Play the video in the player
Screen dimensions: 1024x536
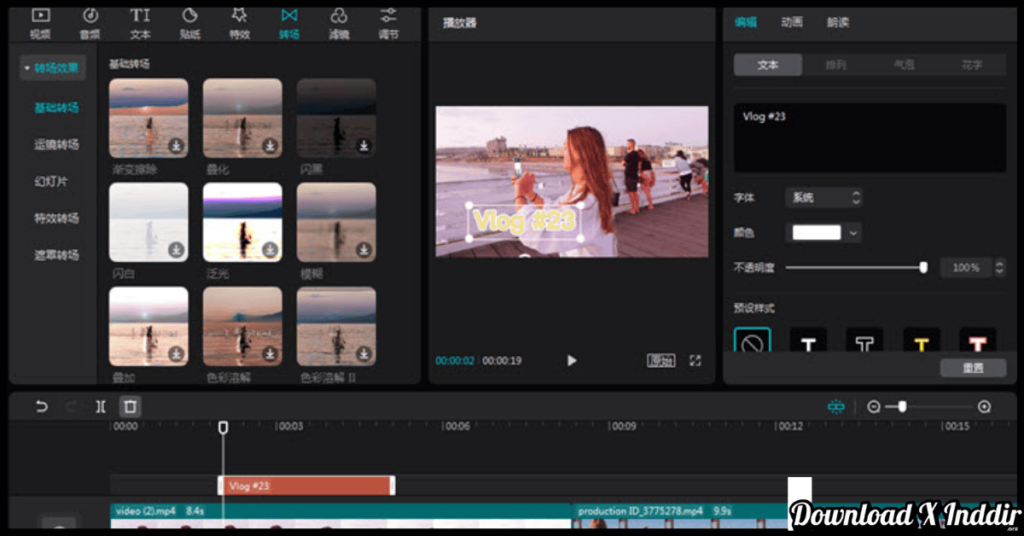click(x=571, y=360)
